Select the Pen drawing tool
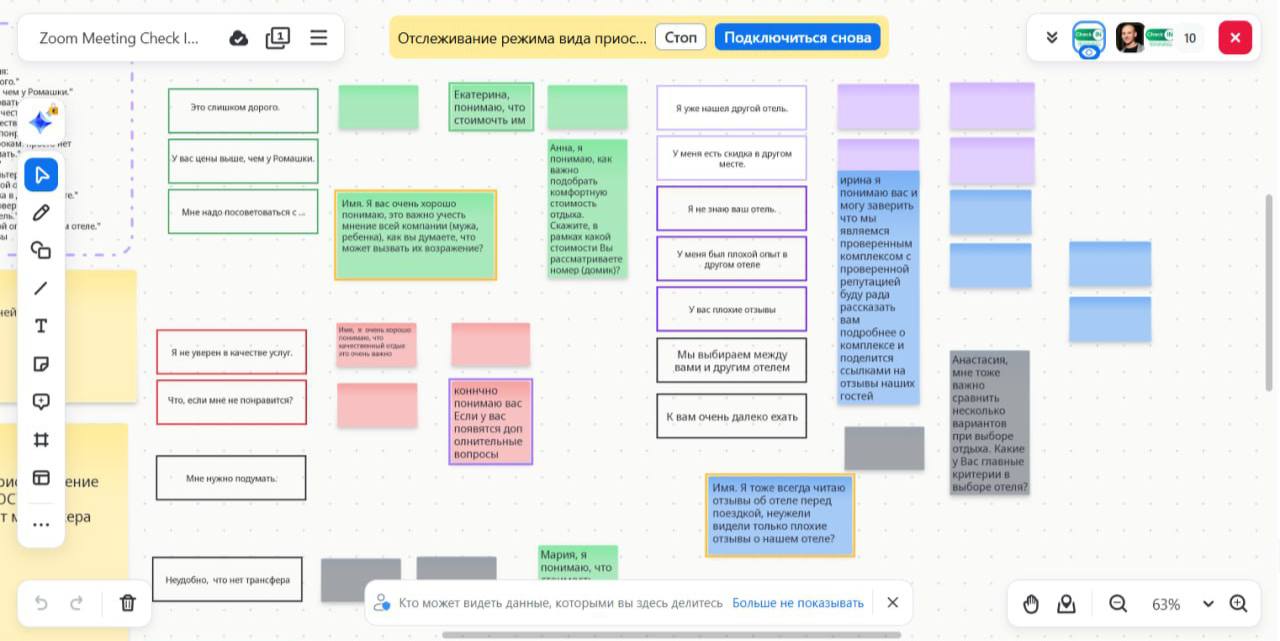The height and width of the screenshot is (641, 1280). coord(41,213)
